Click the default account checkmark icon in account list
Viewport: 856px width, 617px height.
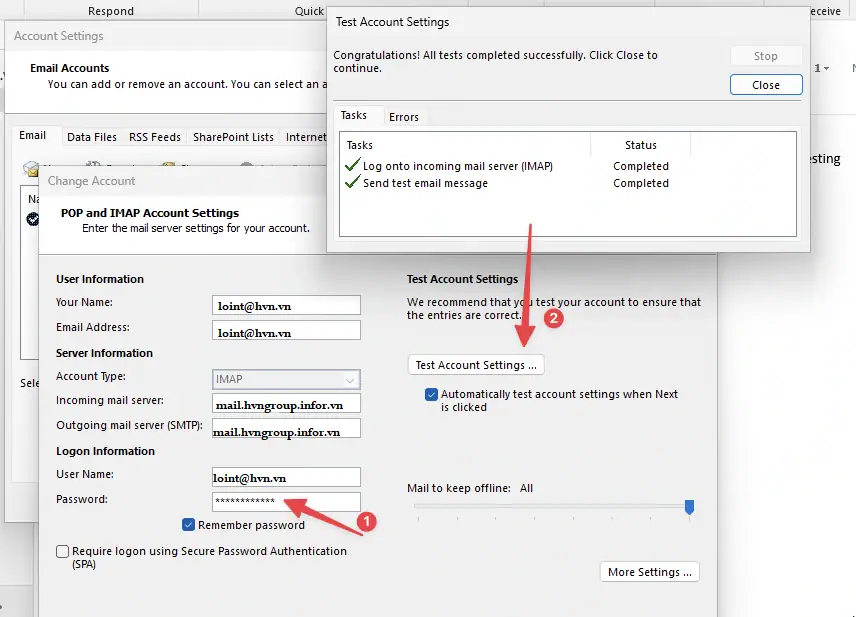click(x=33, y=219)
